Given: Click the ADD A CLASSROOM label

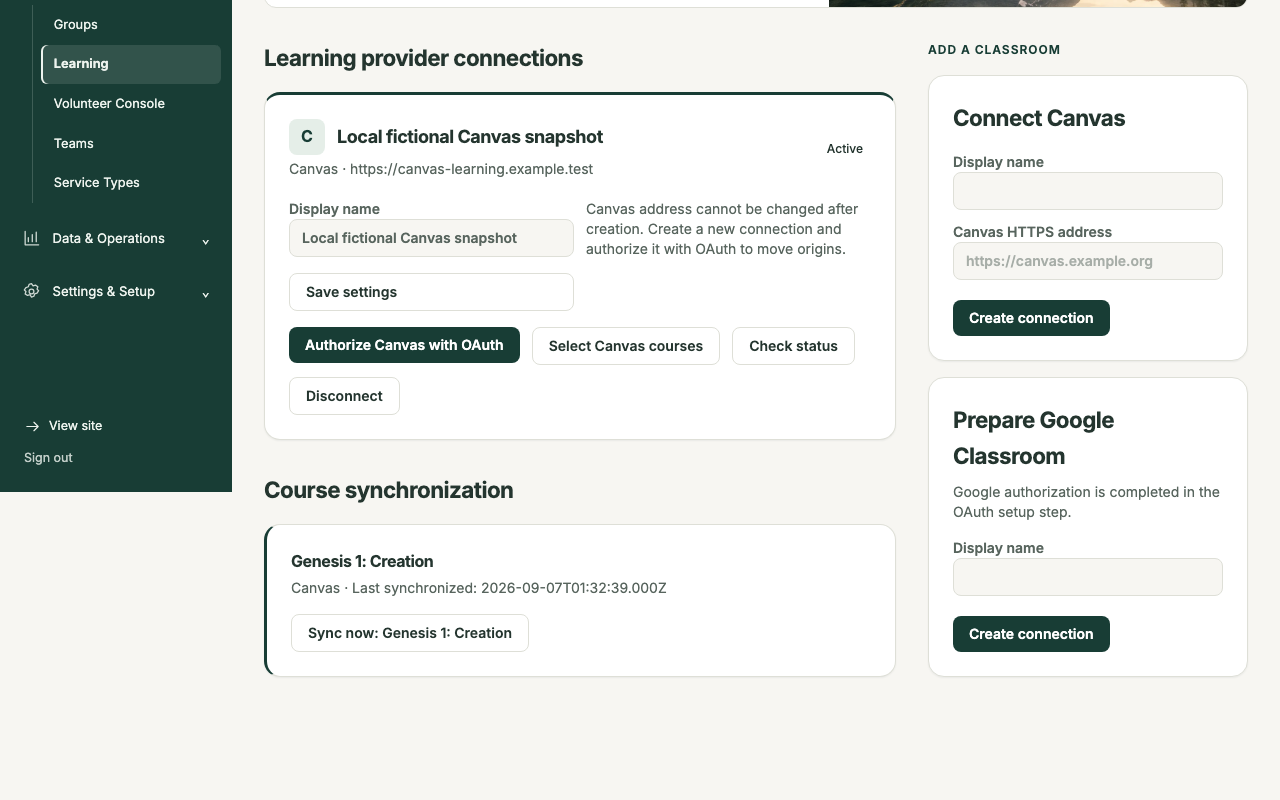Looking at the screenshot, I should coord(994,50).
